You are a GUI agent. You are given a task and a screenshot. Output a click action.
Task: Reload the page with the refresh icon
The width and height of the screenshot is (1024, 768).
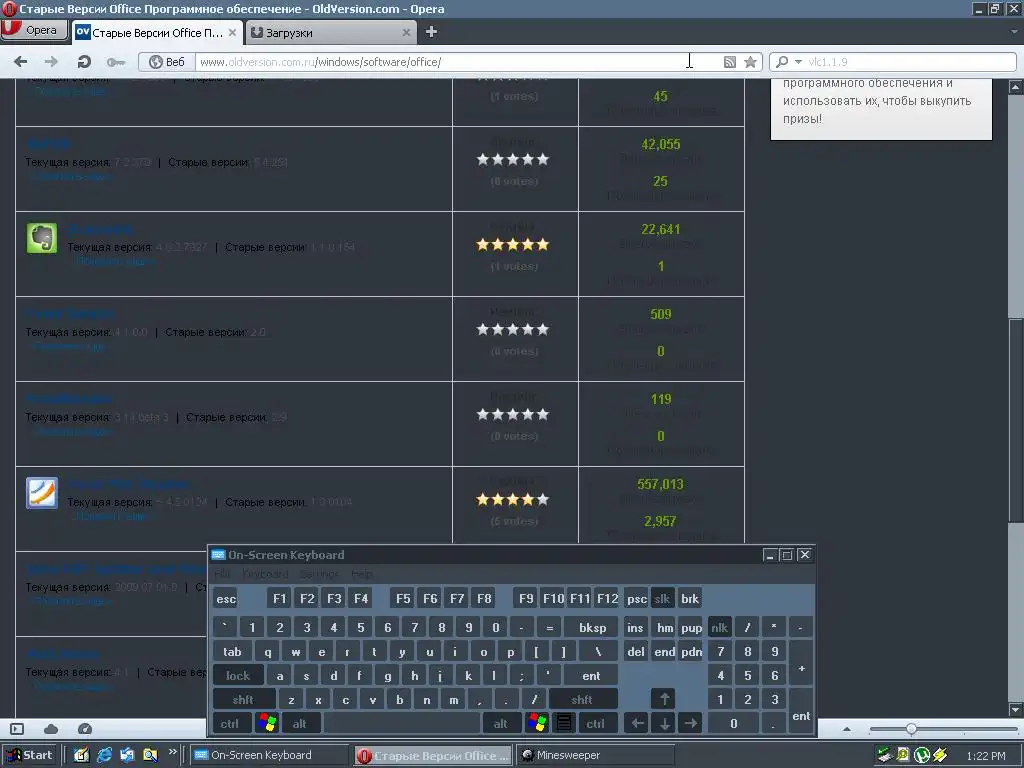pos(84,62)
